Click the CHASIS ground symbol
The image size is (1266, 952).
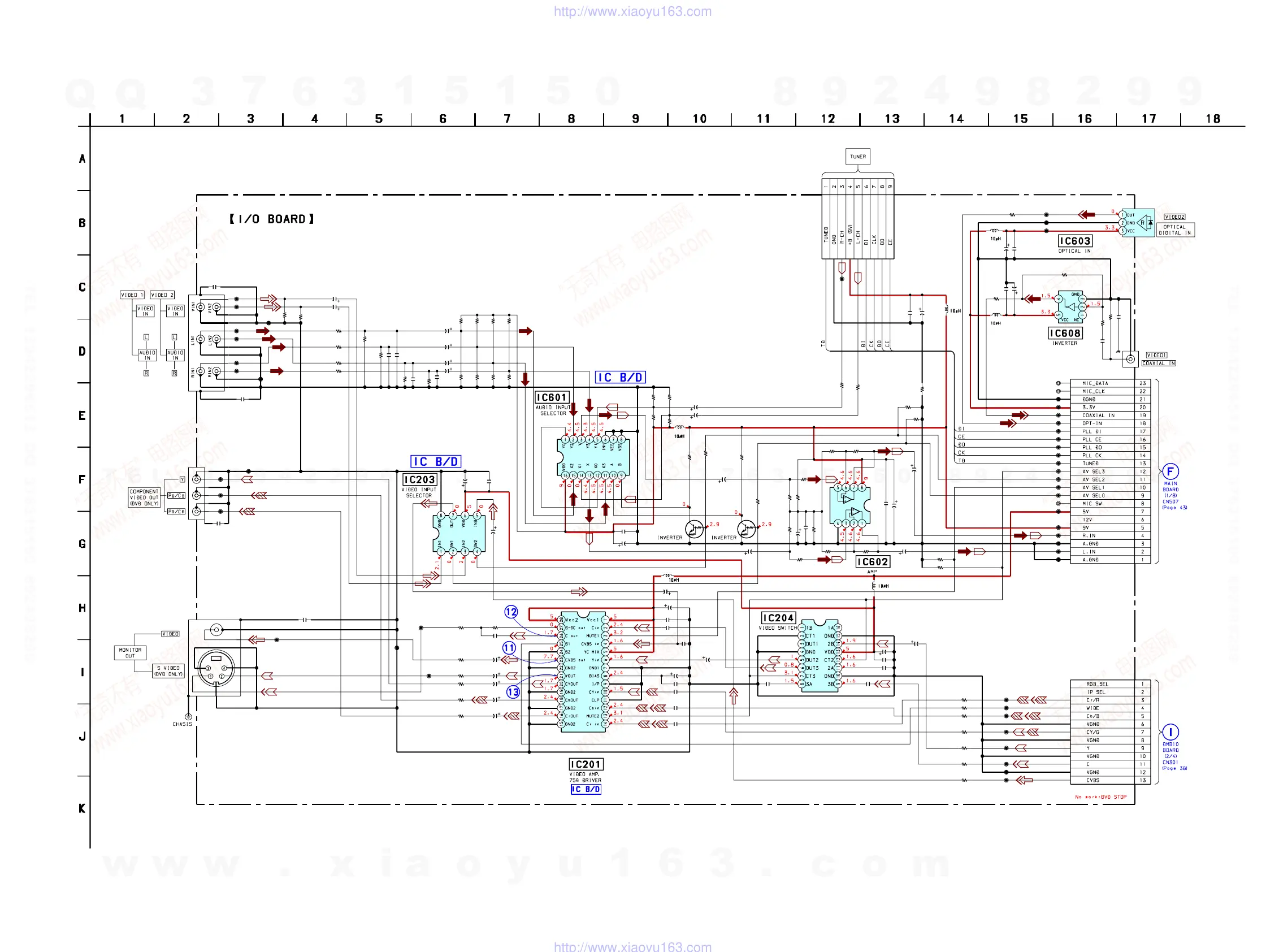188,717
